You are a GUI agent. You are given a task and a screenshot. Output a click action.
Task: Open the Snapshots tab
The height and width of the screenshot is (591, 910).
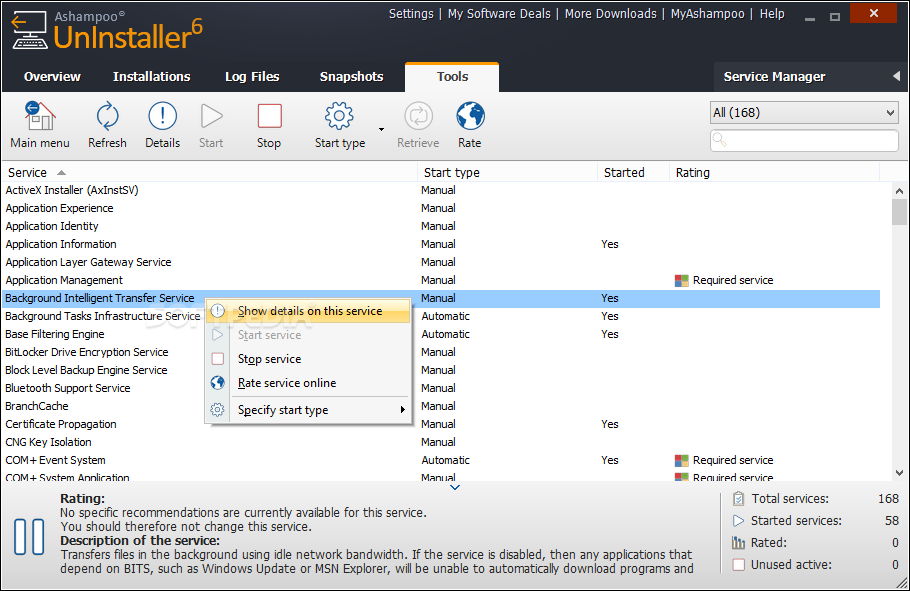click(352, 77)
